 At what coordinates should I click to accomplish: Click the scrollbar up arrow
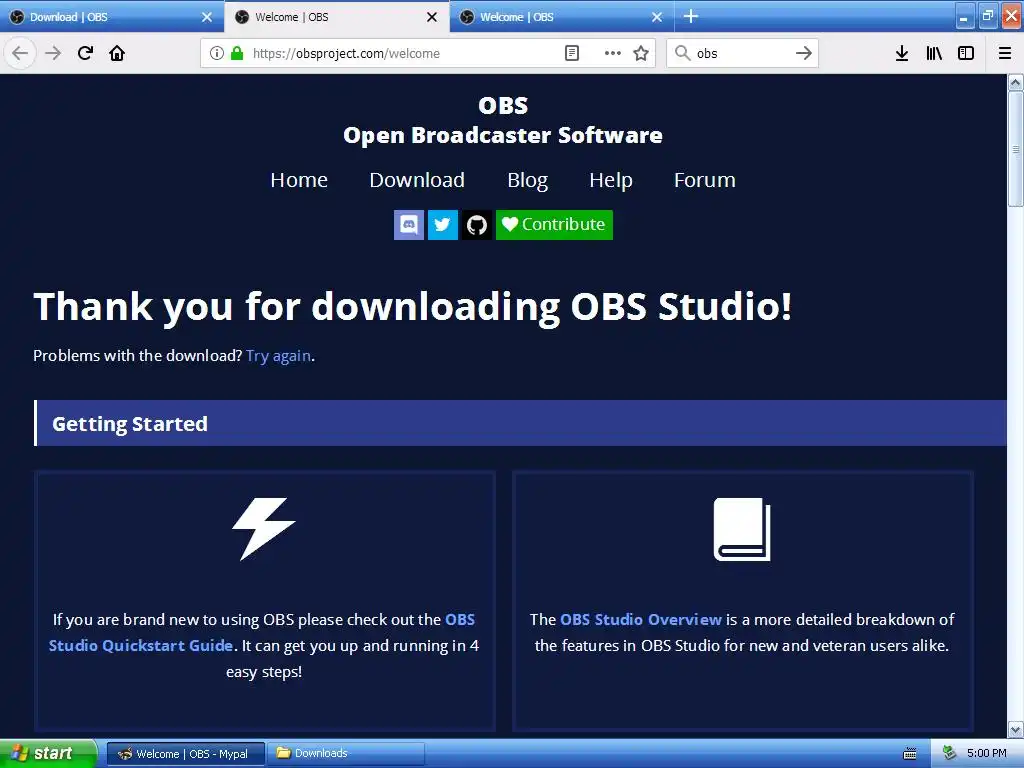pyautogui.click(x=1015, y=82)
